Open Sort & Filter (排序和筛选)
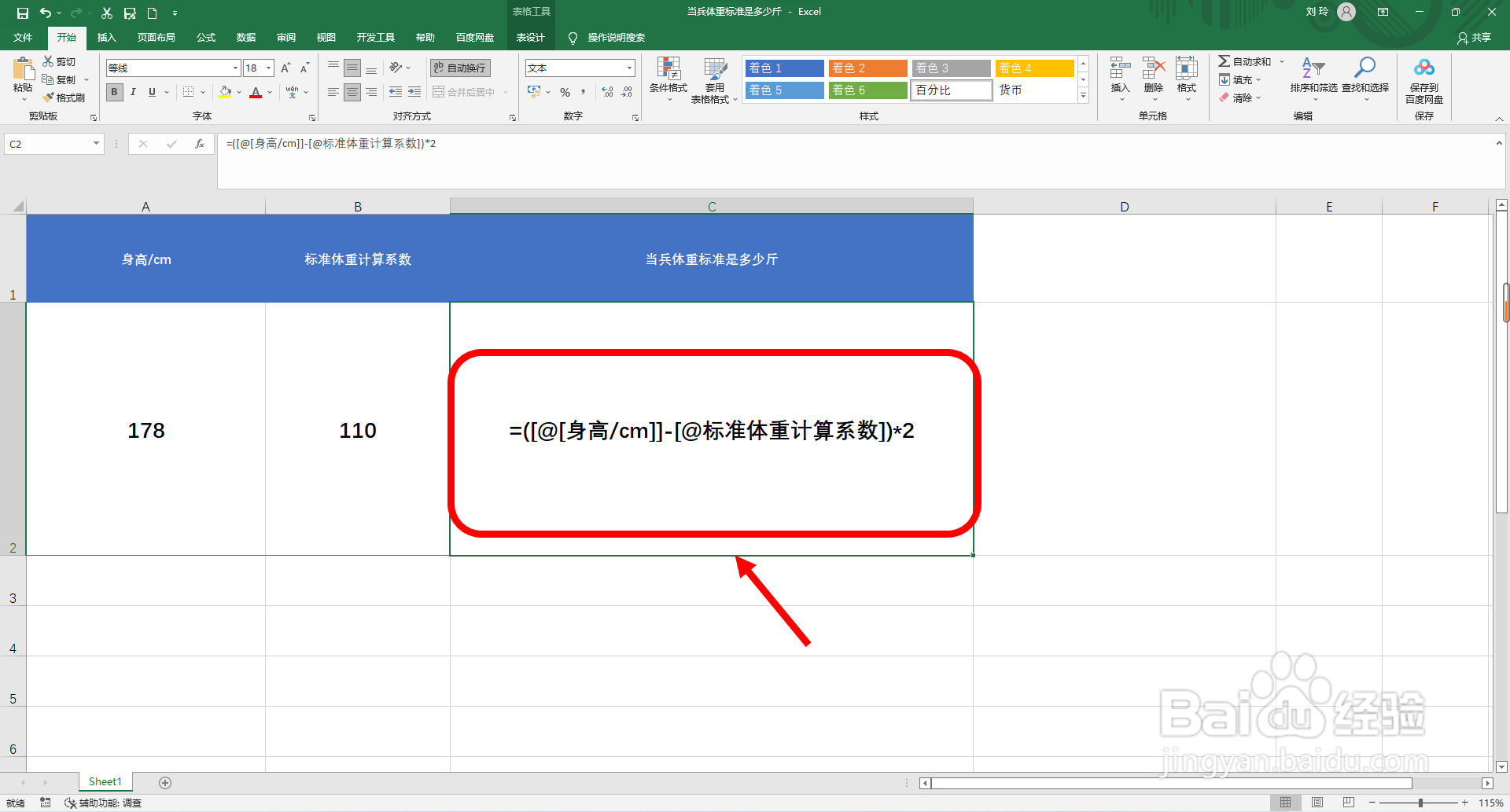This screenshot has height=812, width=1510. tap(1313, 79)
